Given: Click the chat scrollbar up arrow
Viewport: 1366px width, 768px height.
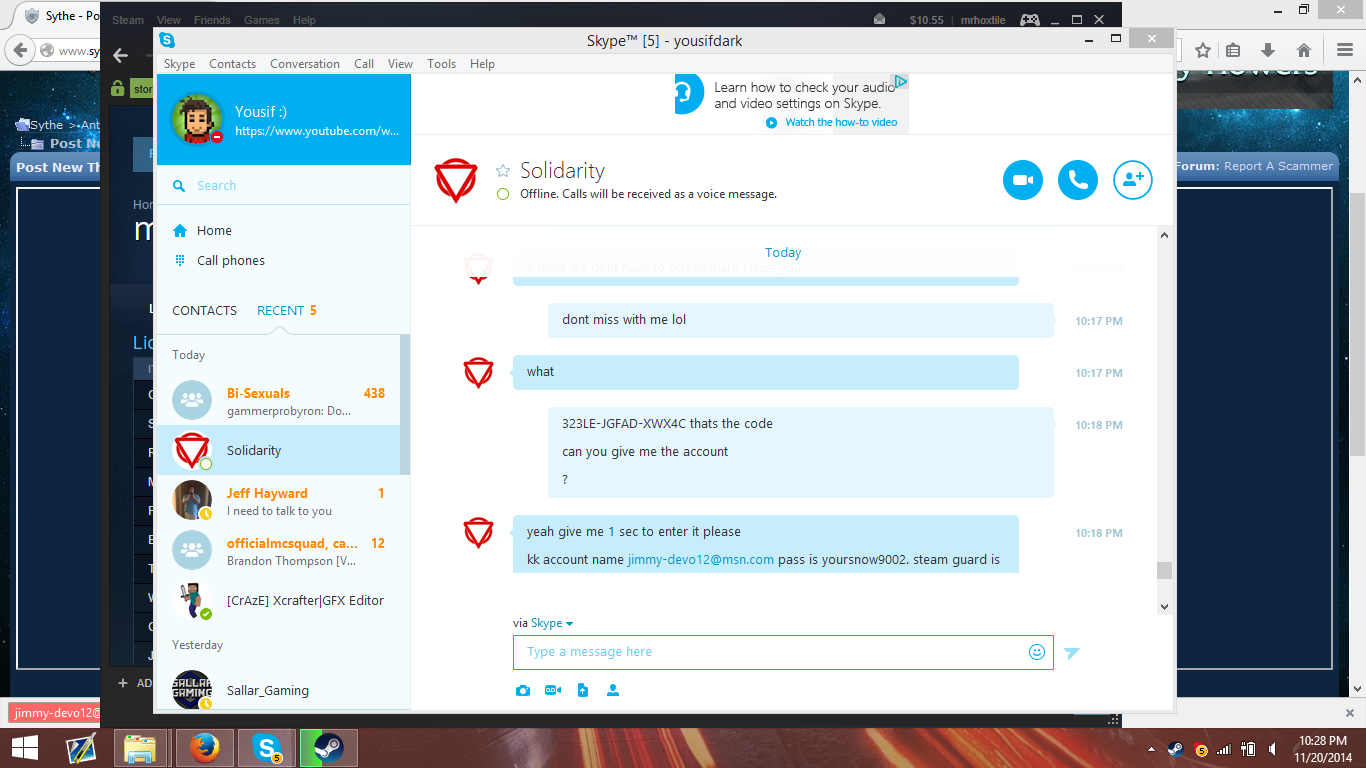Looking at the screenshot, I should tap(1164, 235).
